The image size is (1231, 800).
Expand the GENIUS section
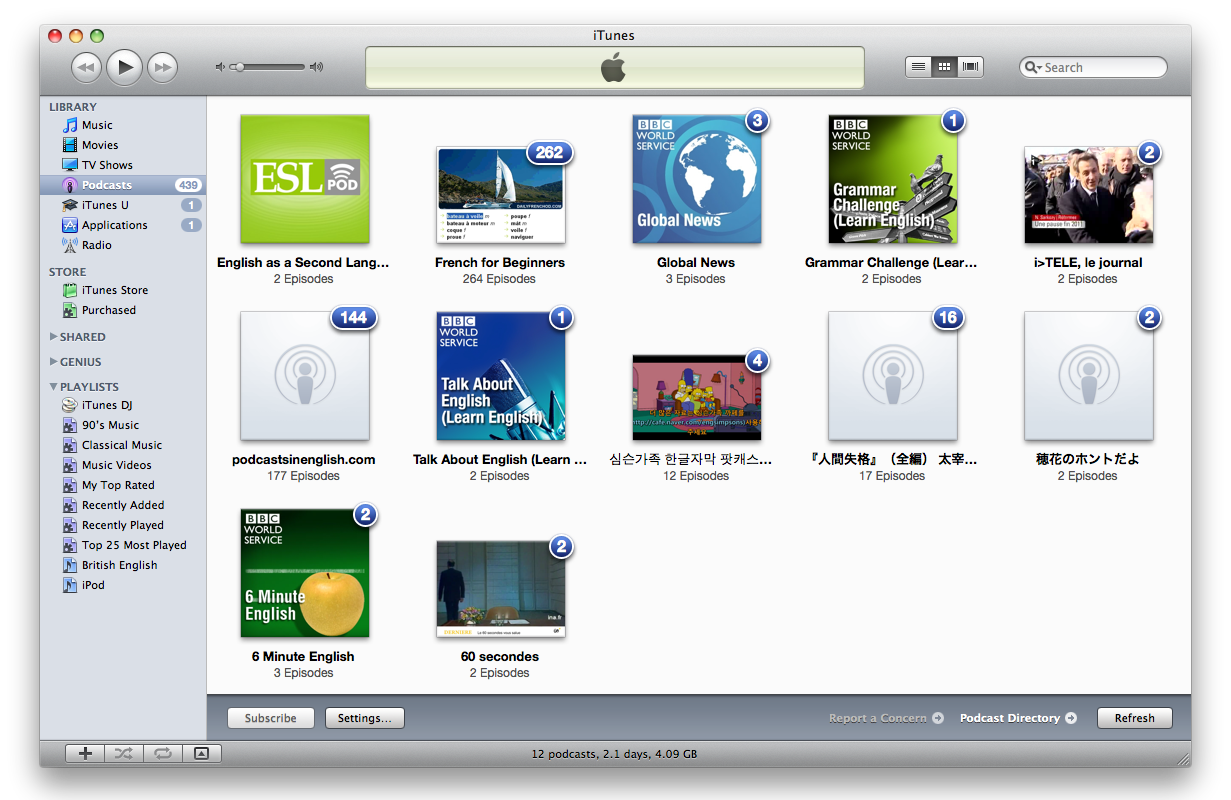coord(54,362)
